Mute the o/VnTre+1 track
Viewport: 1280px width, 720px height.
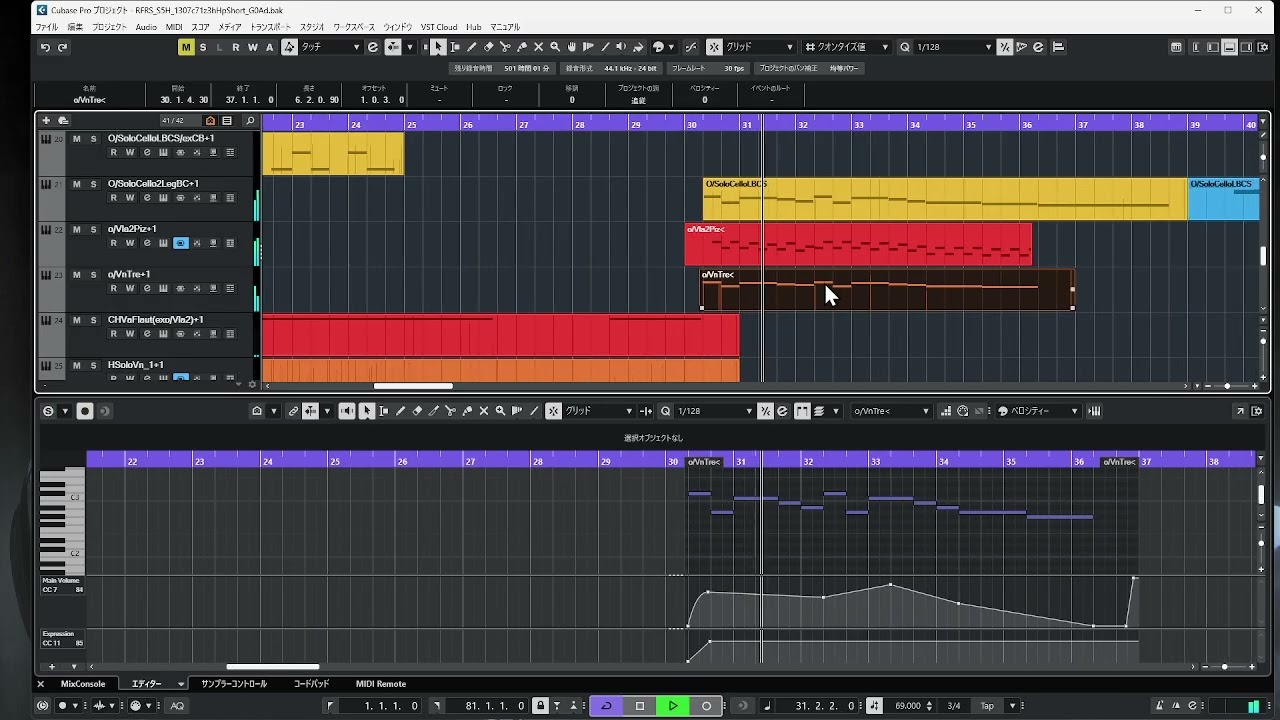pyautogui.click(x=77, y=274)
